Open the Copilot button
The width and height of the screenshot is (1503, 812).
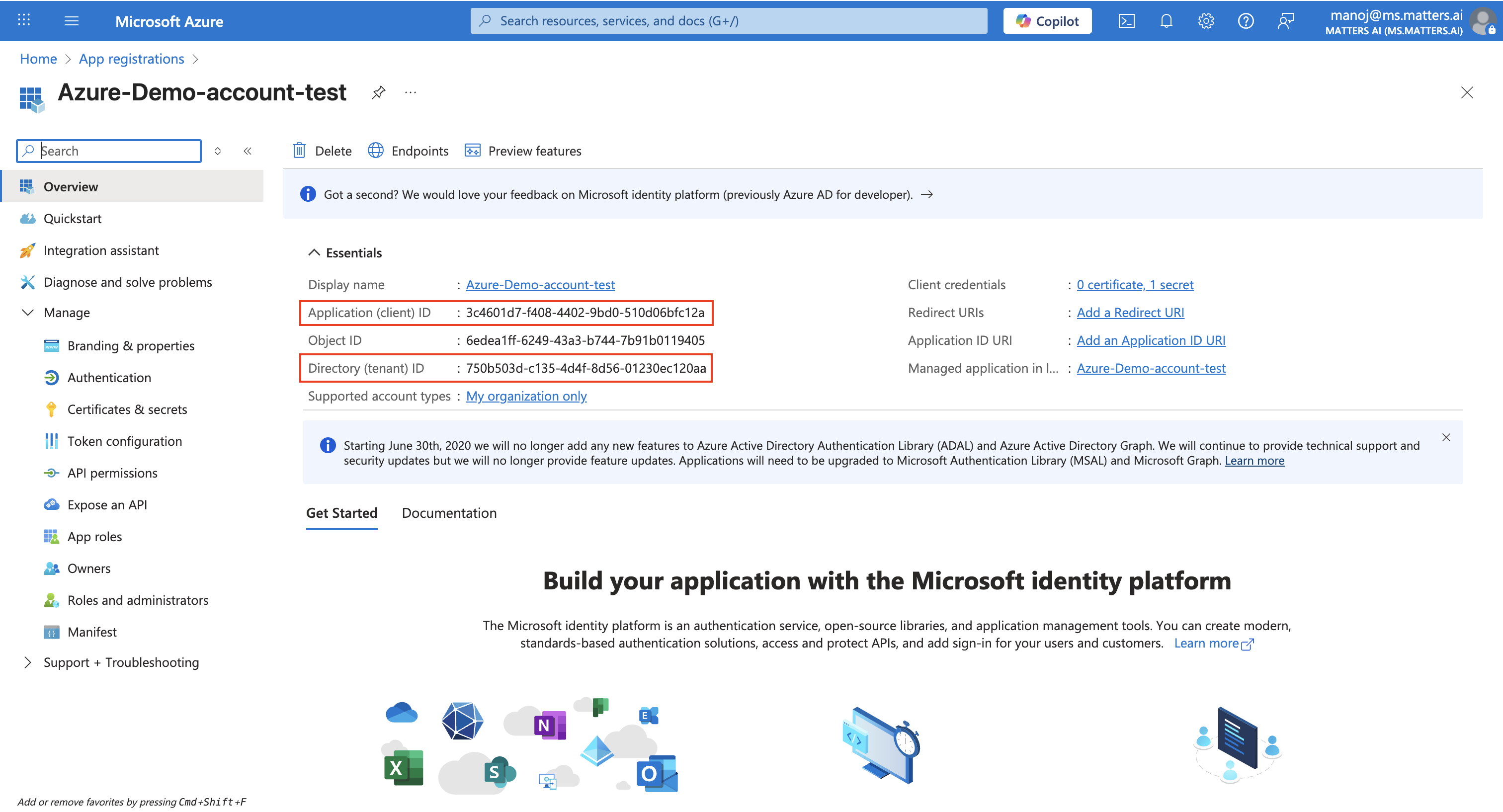click(1047, 21)
